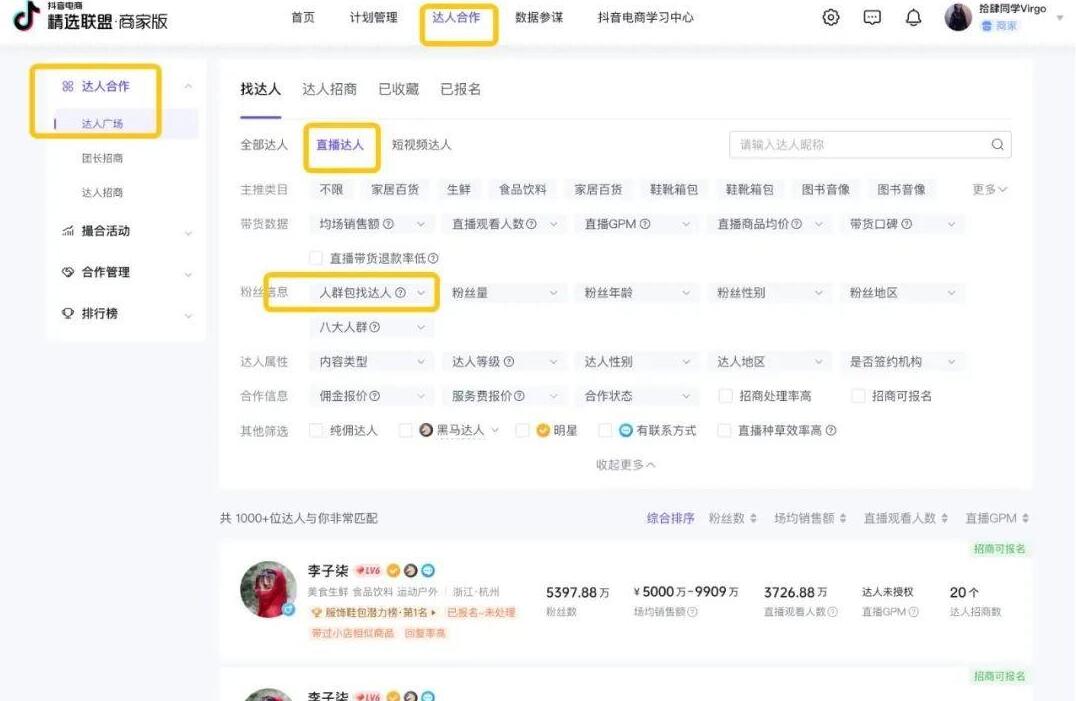Open the 粉丝性别 dropdown
This screenshot has width=1076, height=701.
(769, 293)
